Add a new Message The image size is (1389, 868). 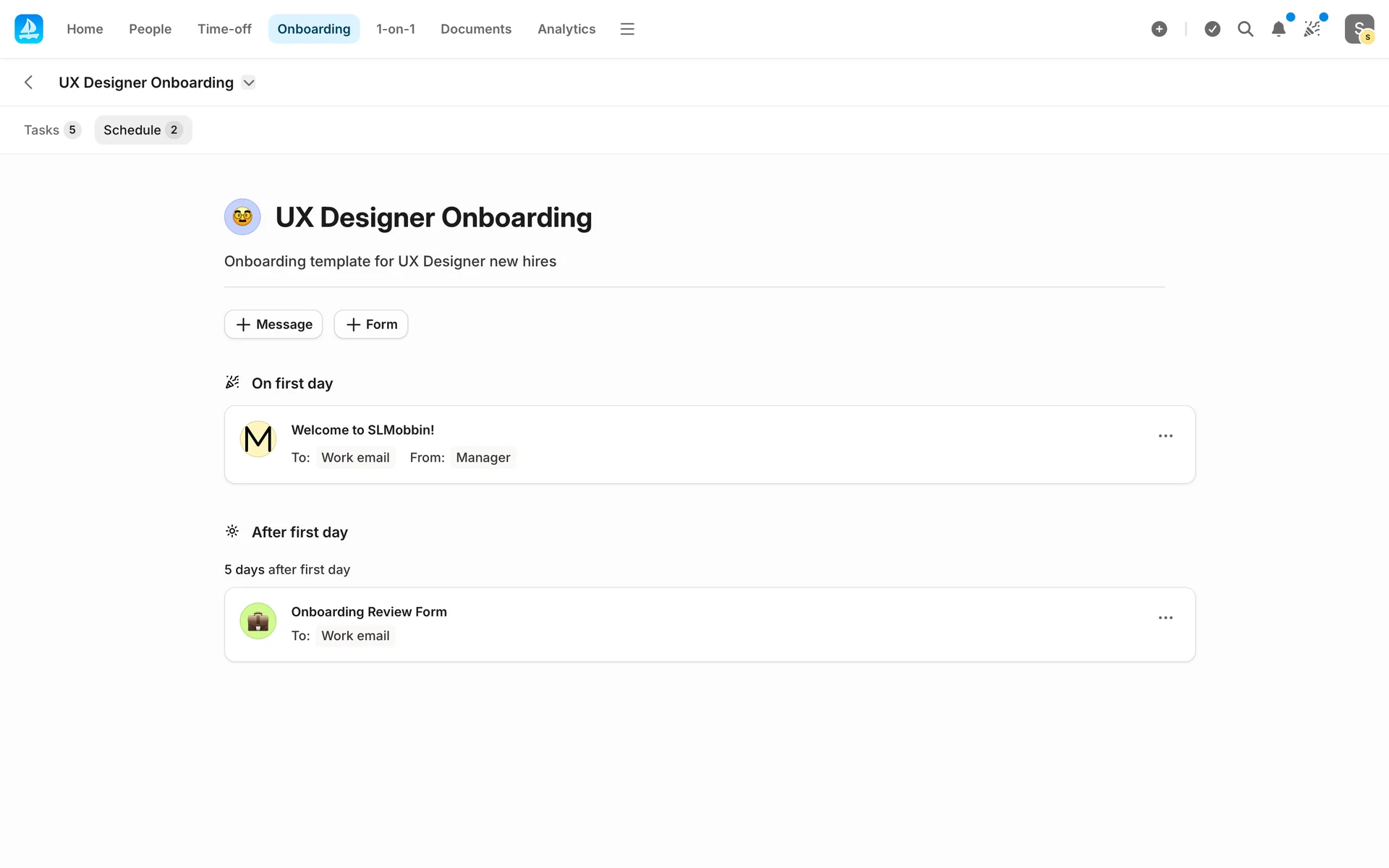[x=273, y=325]
